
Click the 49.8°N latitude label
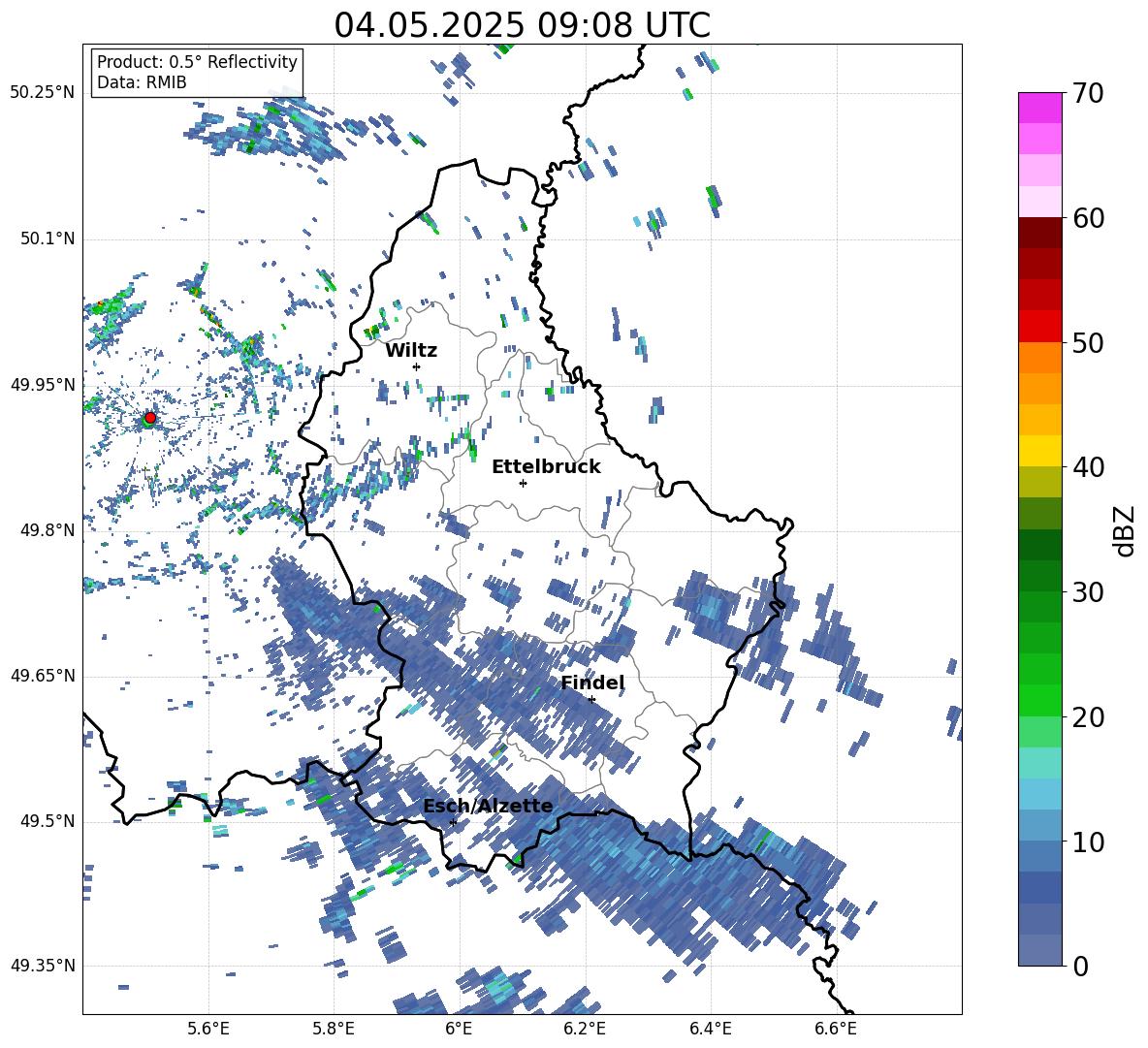(48, 530)
